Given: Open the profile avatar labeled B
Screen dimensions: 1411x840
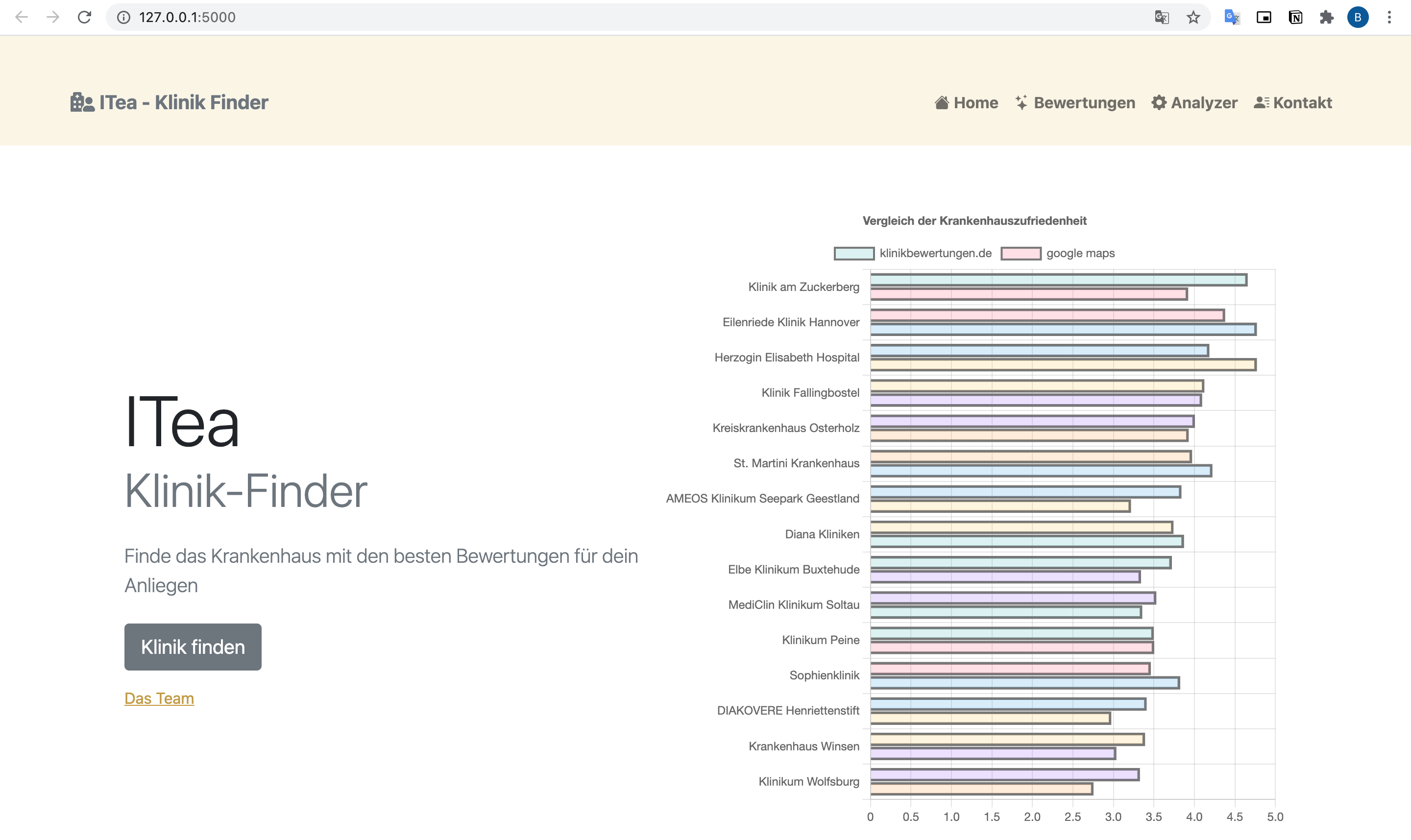Looking at the screenshot, I should (1358, 18).
